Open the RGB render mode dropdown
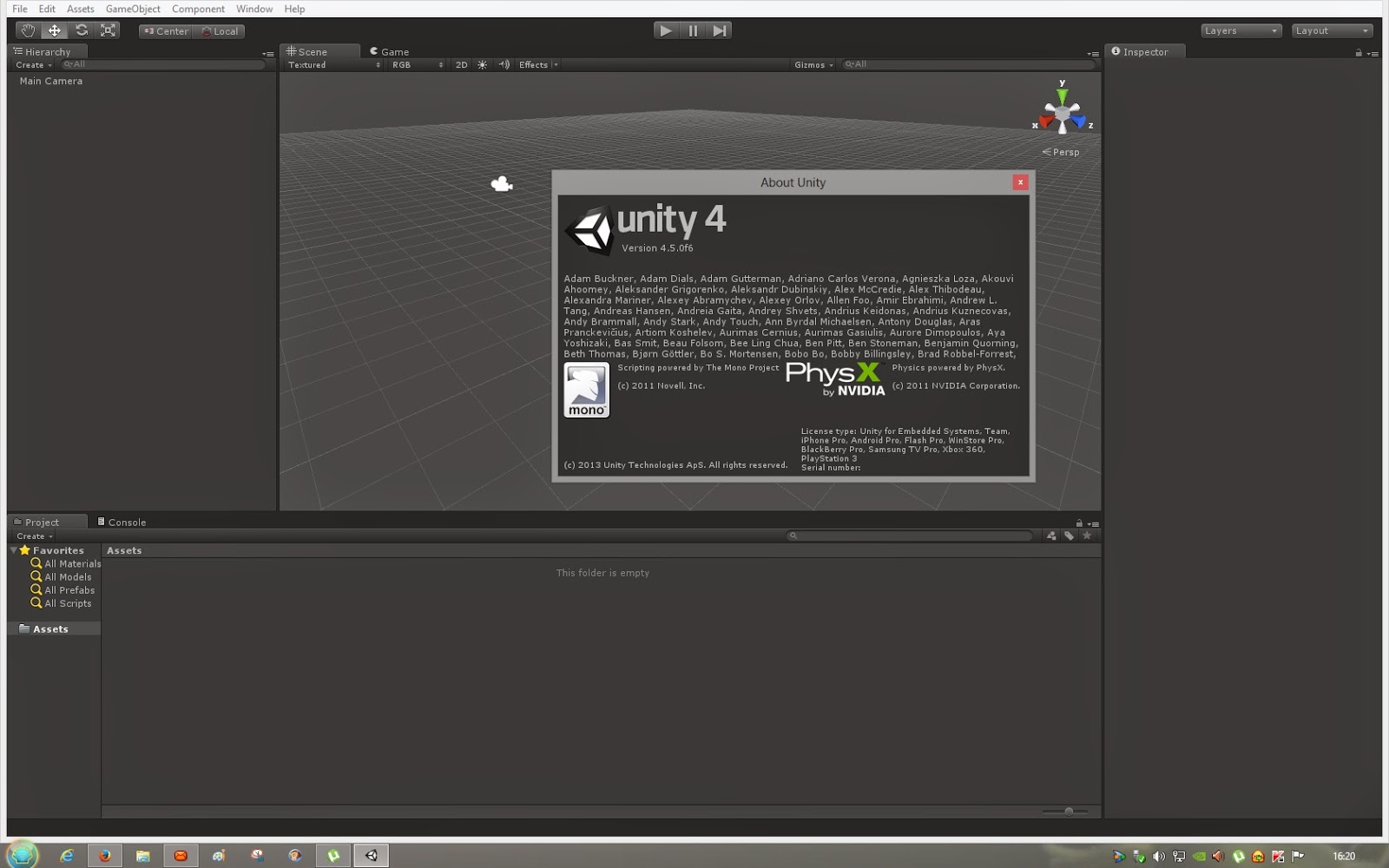This screenshot has height=868, width=1389. pos(417,65)
